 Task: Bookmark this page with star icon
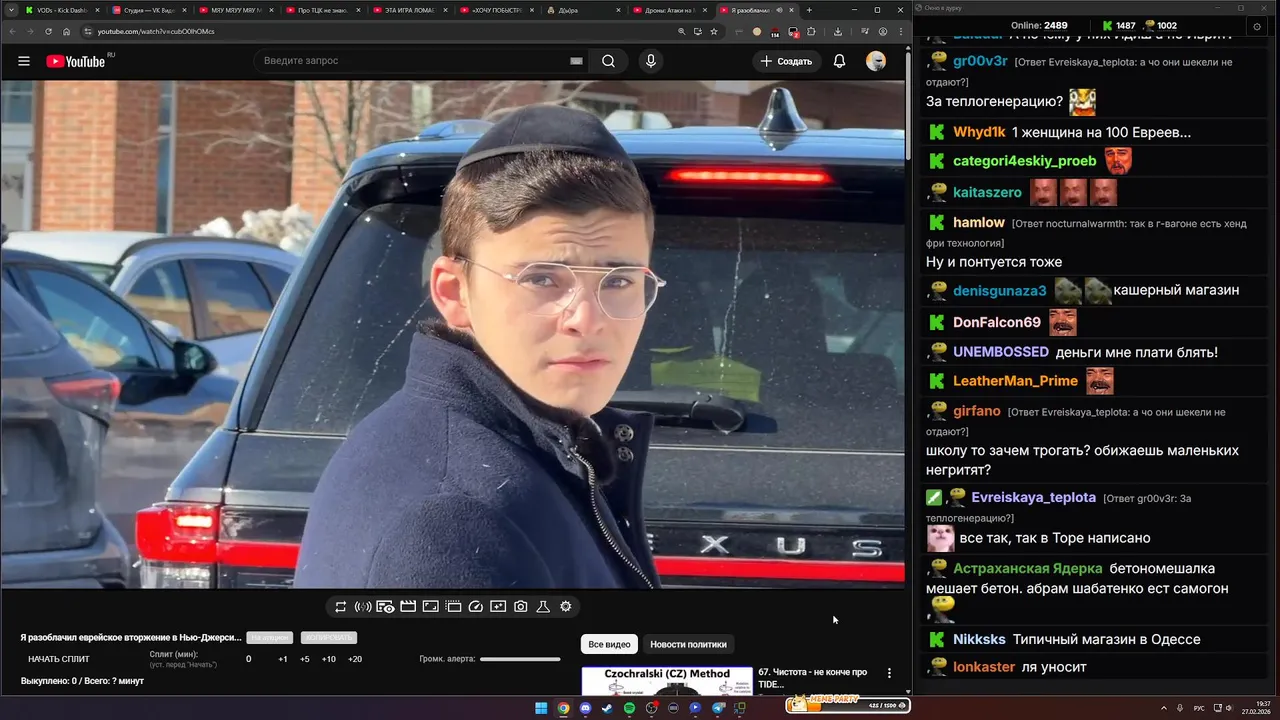[713, 31]
